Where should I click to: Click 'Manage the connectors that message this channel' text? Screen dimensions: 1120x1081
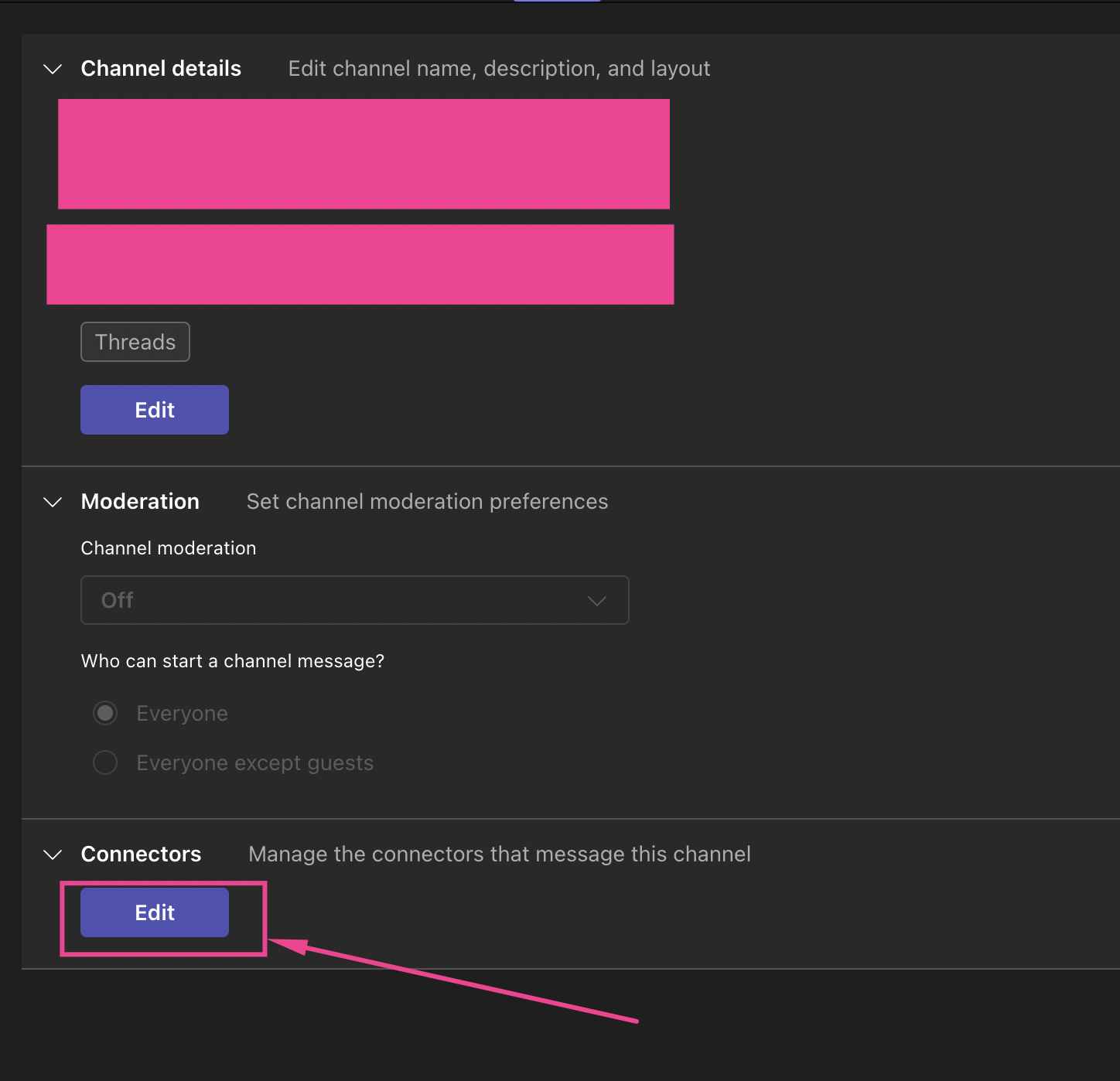coord(500,854)
